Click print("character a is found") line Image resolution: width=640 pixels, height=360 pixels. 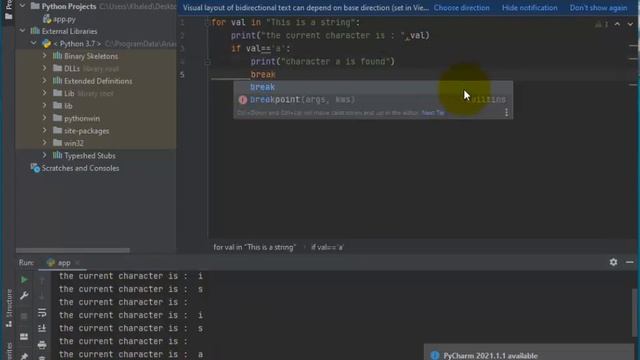(322, 62)
